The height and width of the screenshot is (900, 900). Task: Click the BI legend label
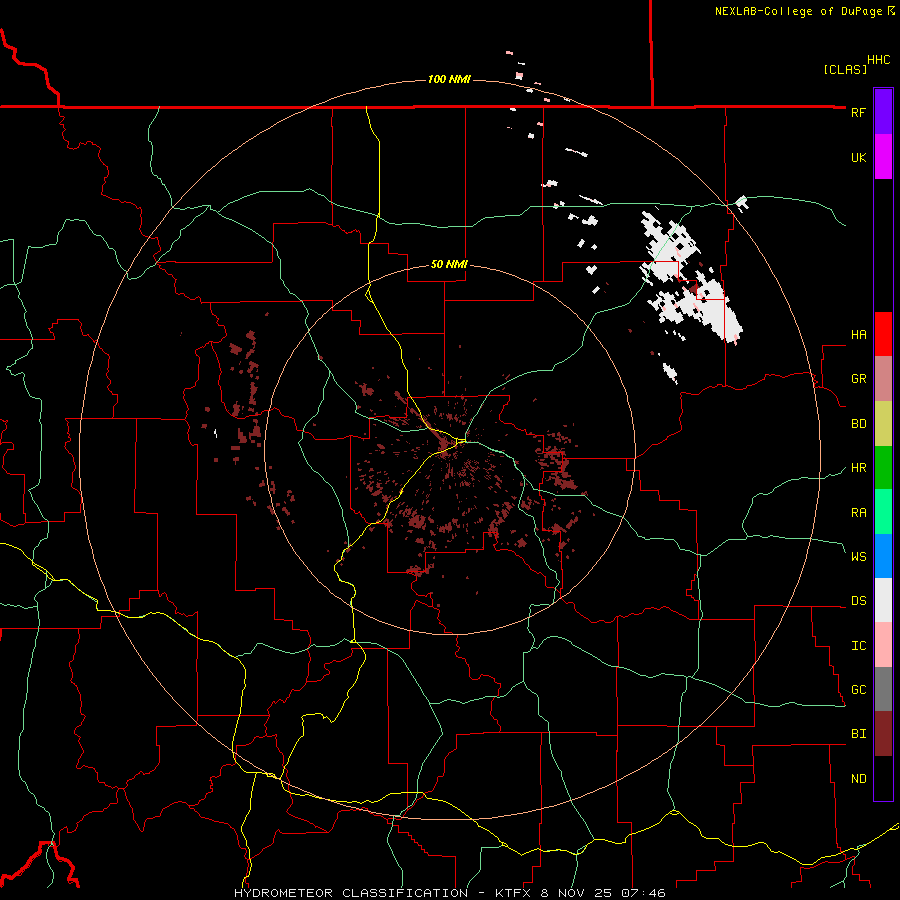pos(858,734)
